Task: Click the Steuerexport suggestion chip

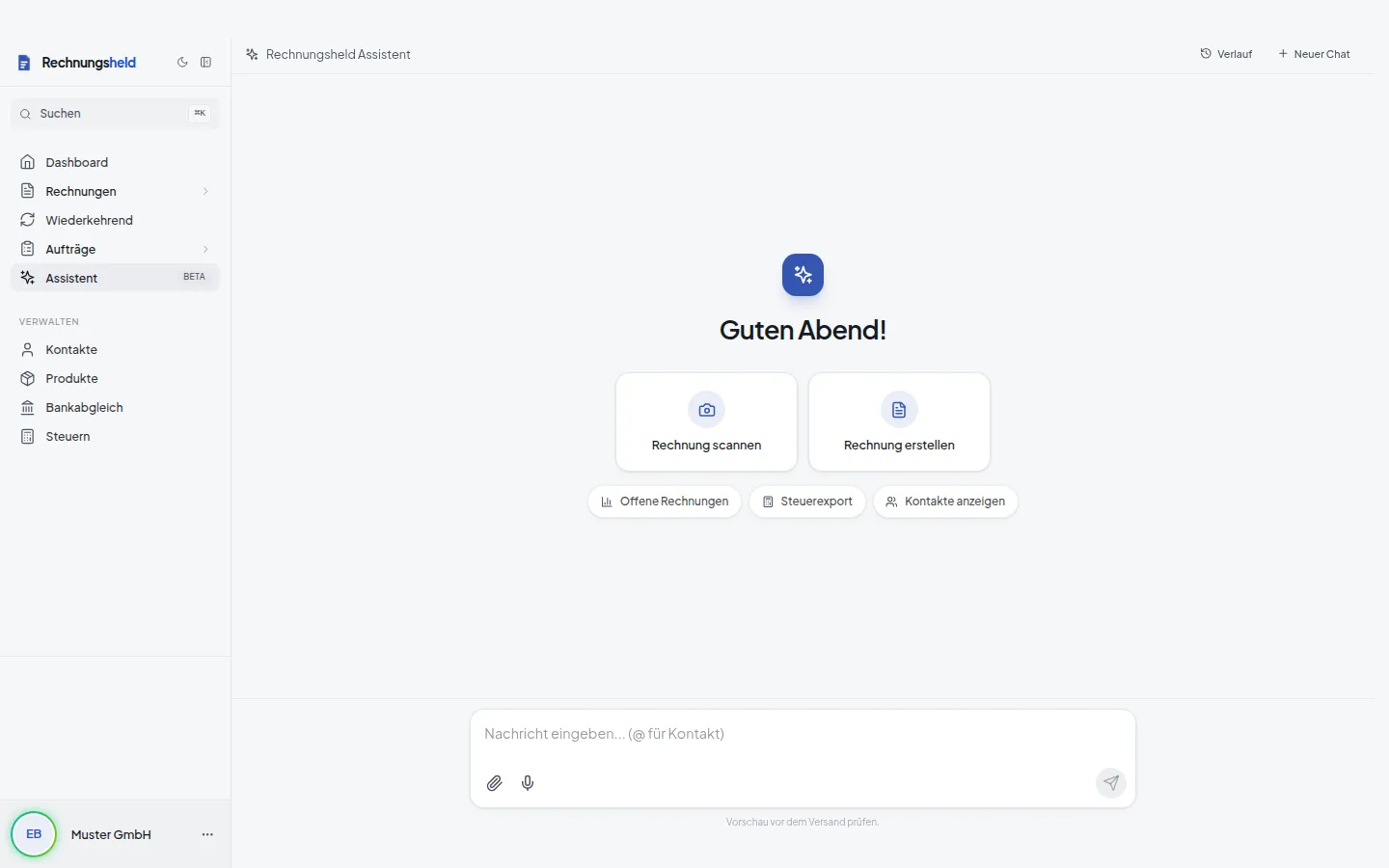Action: click(x=807, y=502)
